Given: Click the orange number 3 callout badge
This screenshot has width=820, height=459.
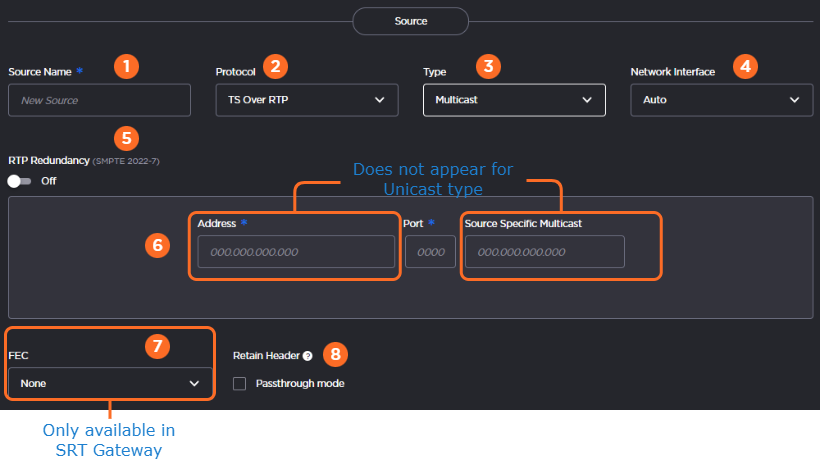Looking at the screenshot, I should (487, 67).
